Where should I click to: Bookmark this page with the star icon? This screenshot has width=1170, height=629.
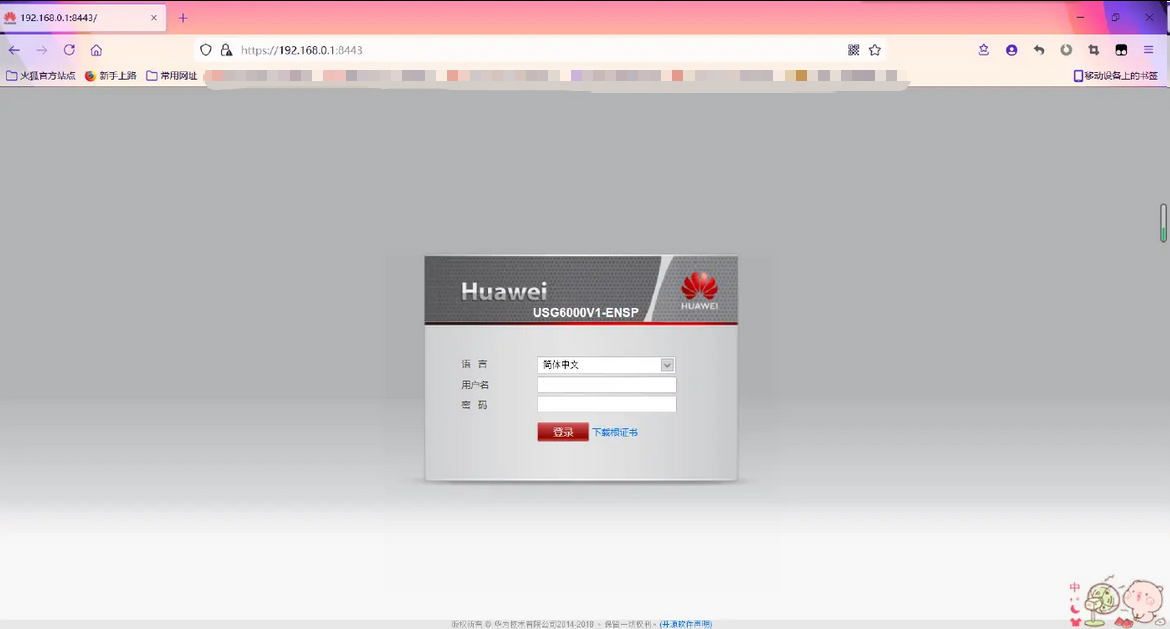pos(875,50)
